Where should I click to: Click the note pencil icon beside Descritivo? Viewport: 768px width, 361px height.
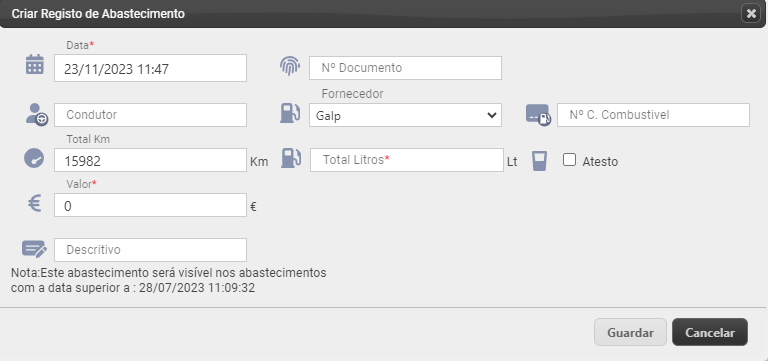34,249
